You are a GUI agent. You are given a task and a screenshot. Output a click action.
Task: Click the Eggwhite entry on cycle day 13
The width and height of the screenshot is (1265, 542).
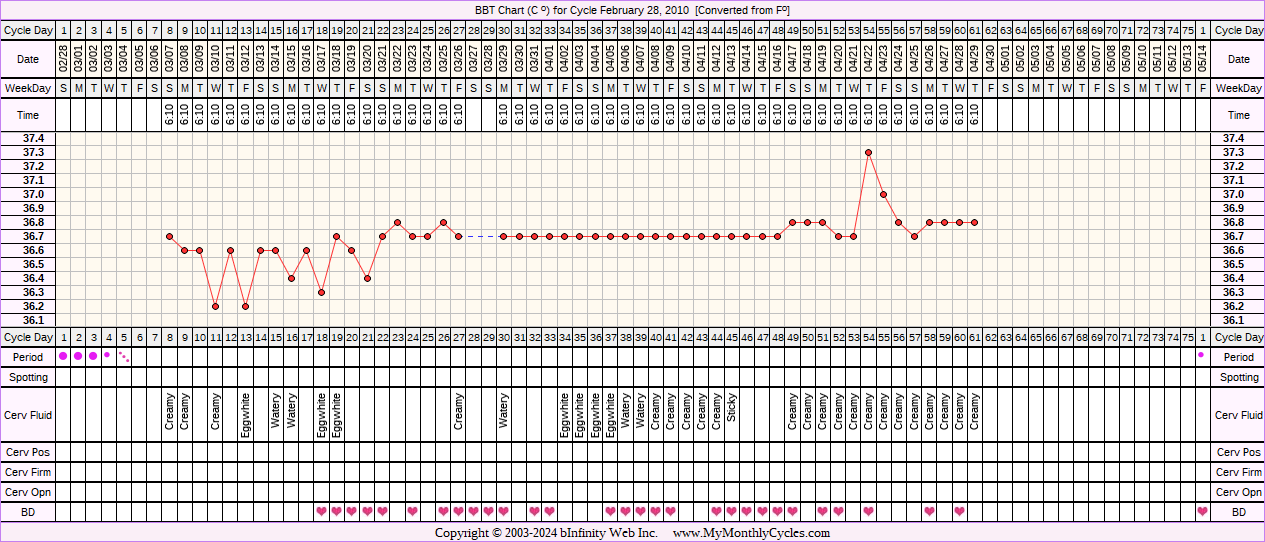tap(246, 413)
